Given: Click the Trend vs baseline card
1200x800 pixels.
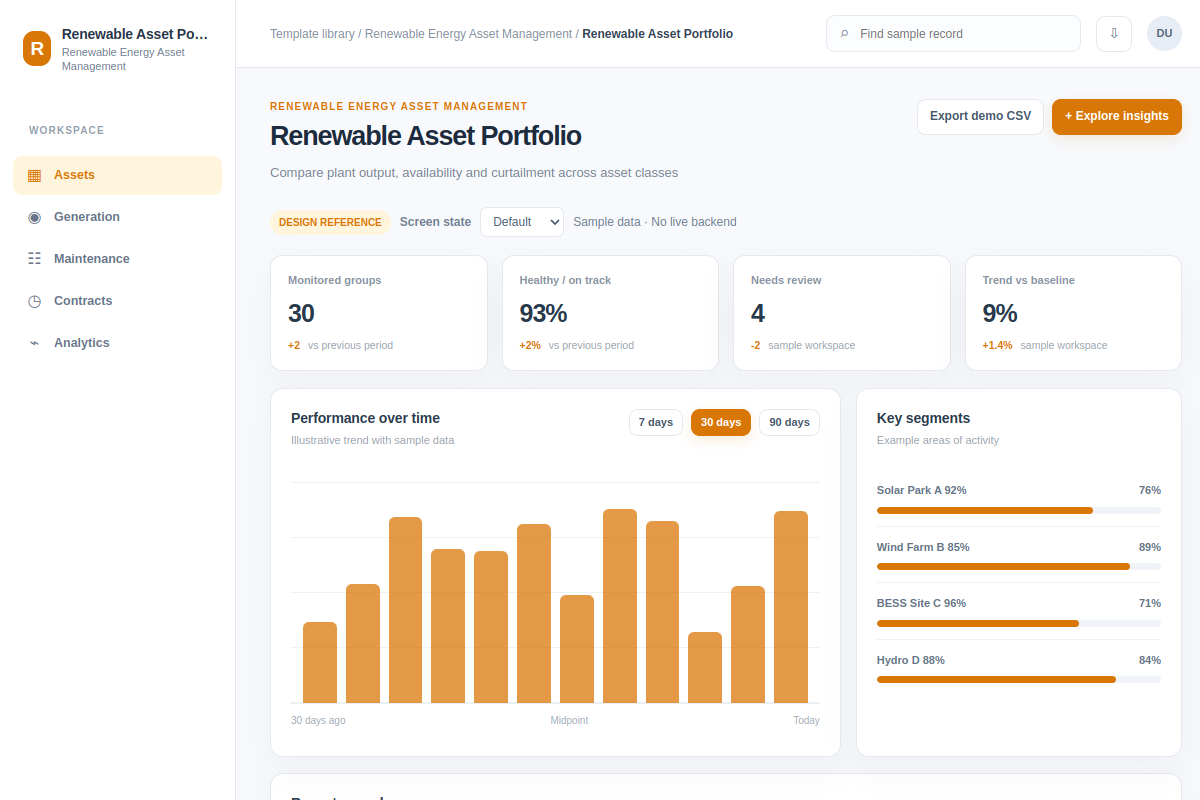Looking at the screenshot, I should click(x=1073, y=313).
